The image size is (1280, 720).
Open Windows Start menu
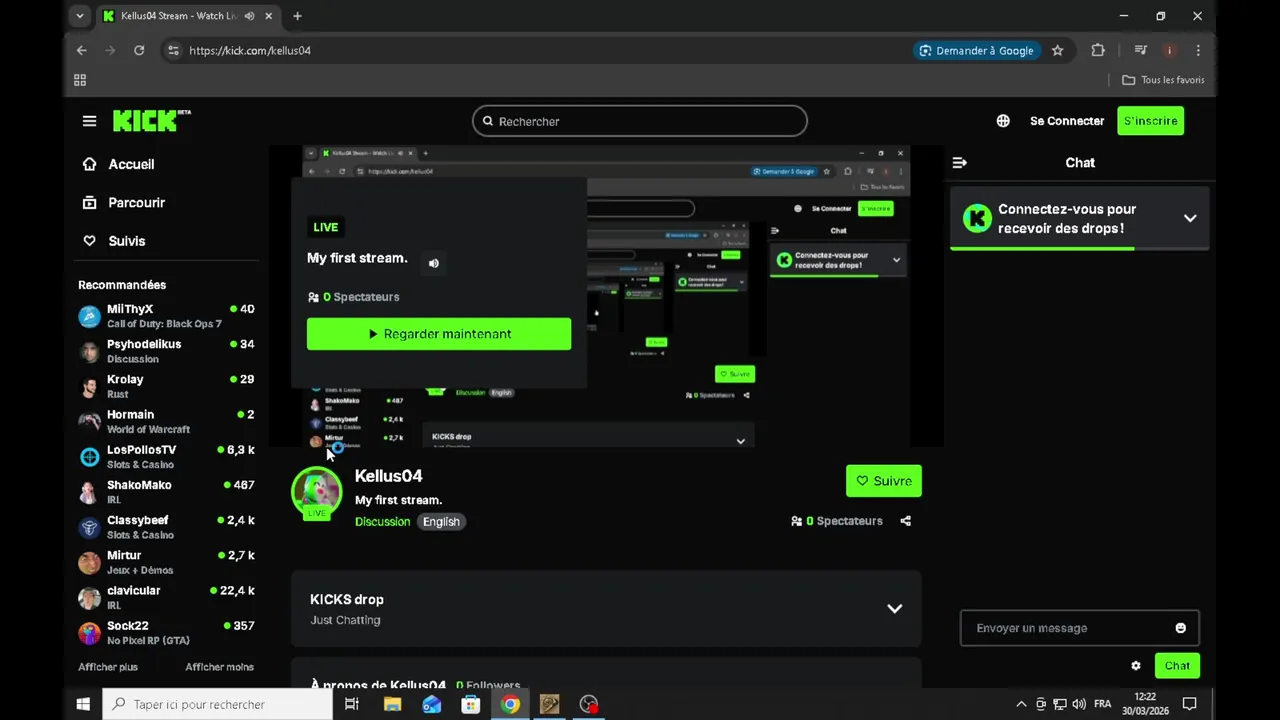tap(83, 704)
